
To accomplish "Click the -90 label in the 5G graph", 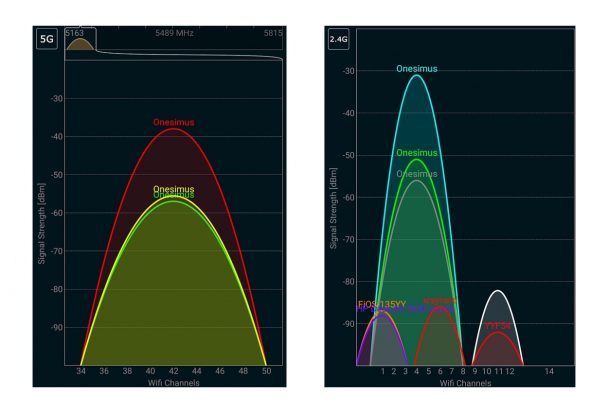I will [57, 327].
